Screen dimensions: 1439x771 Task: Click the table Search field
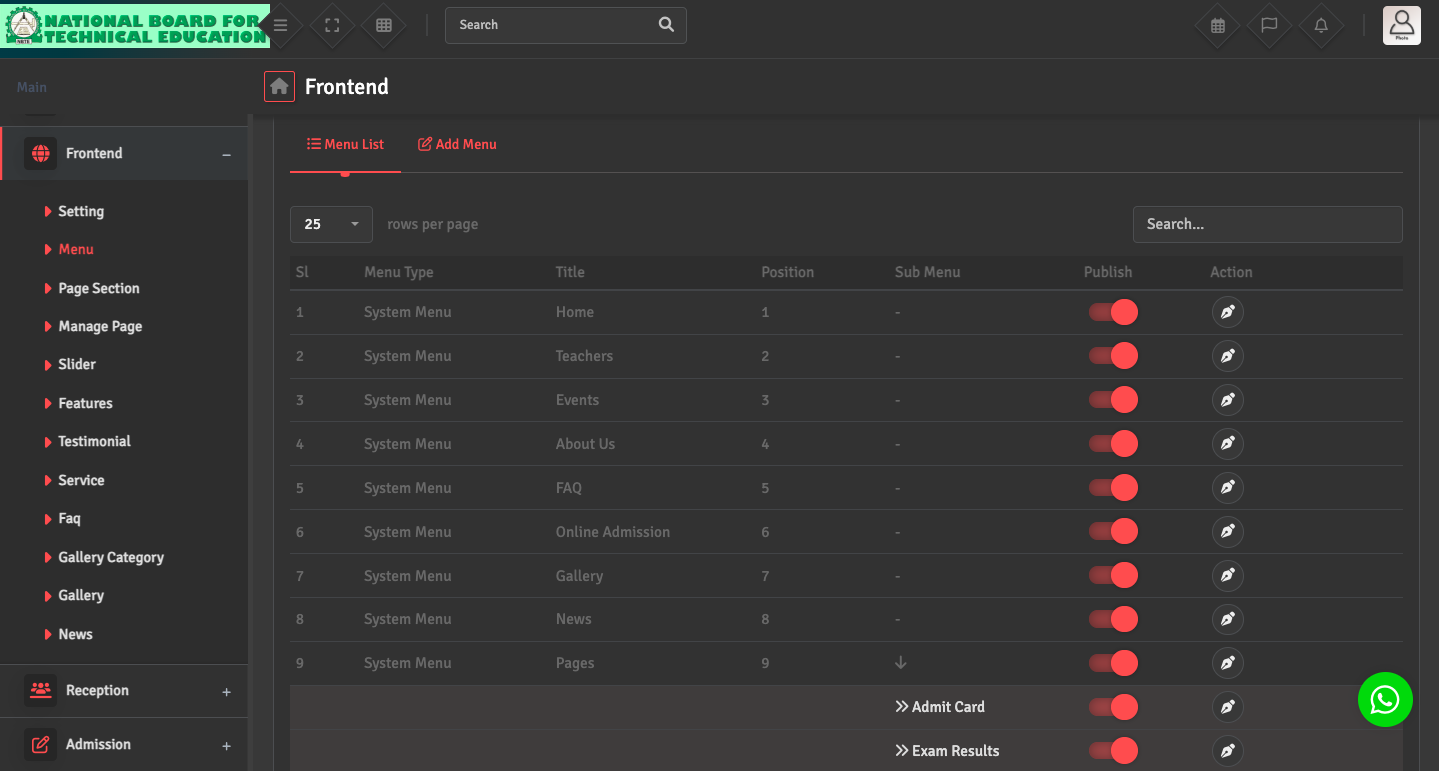click(x=1267, y=224)
